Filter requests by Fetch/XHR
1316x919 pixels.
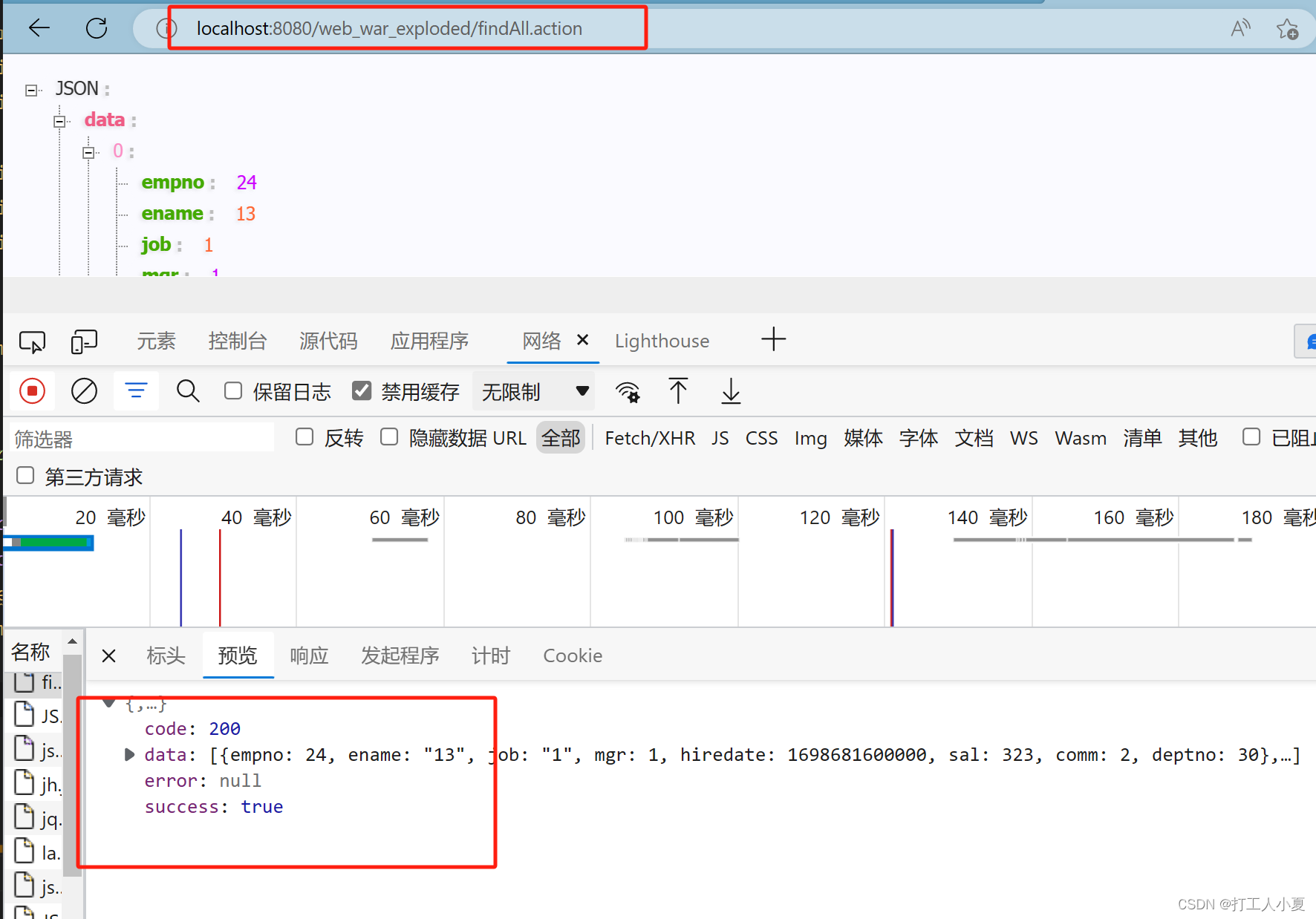point(650,438)
